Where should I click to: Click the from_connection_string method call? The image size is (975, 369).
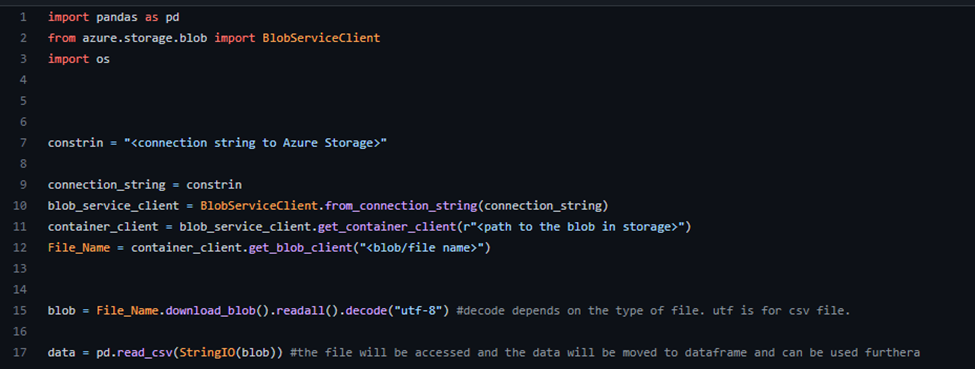coord(394,206)
